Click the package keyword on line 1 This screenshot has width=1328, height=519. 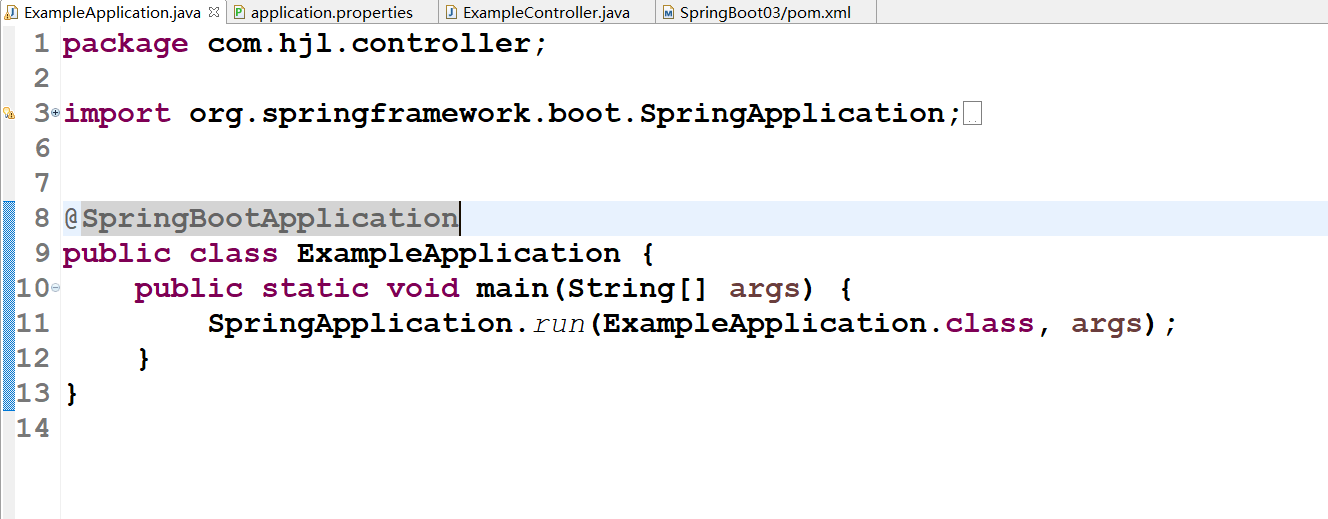click(x=125, y=45)
